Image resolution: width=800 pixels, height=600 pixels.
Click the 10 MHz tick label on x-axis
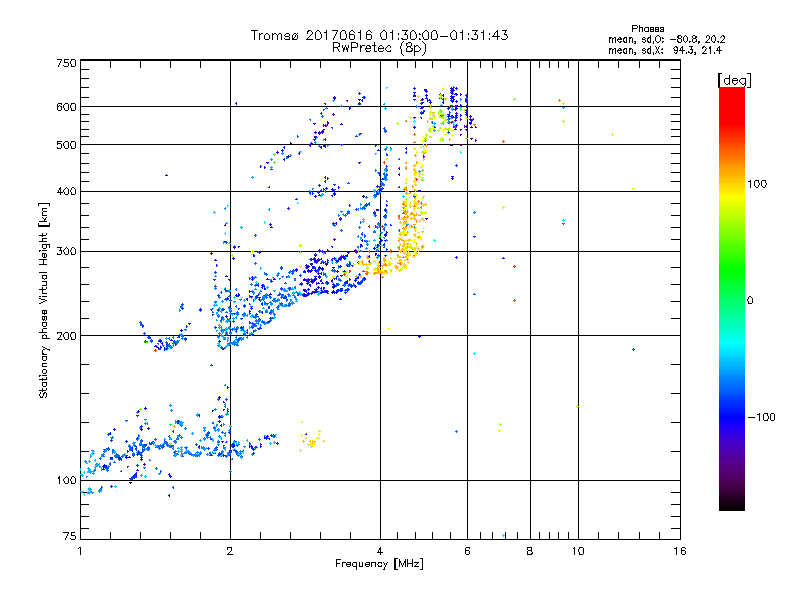(577, 551)
